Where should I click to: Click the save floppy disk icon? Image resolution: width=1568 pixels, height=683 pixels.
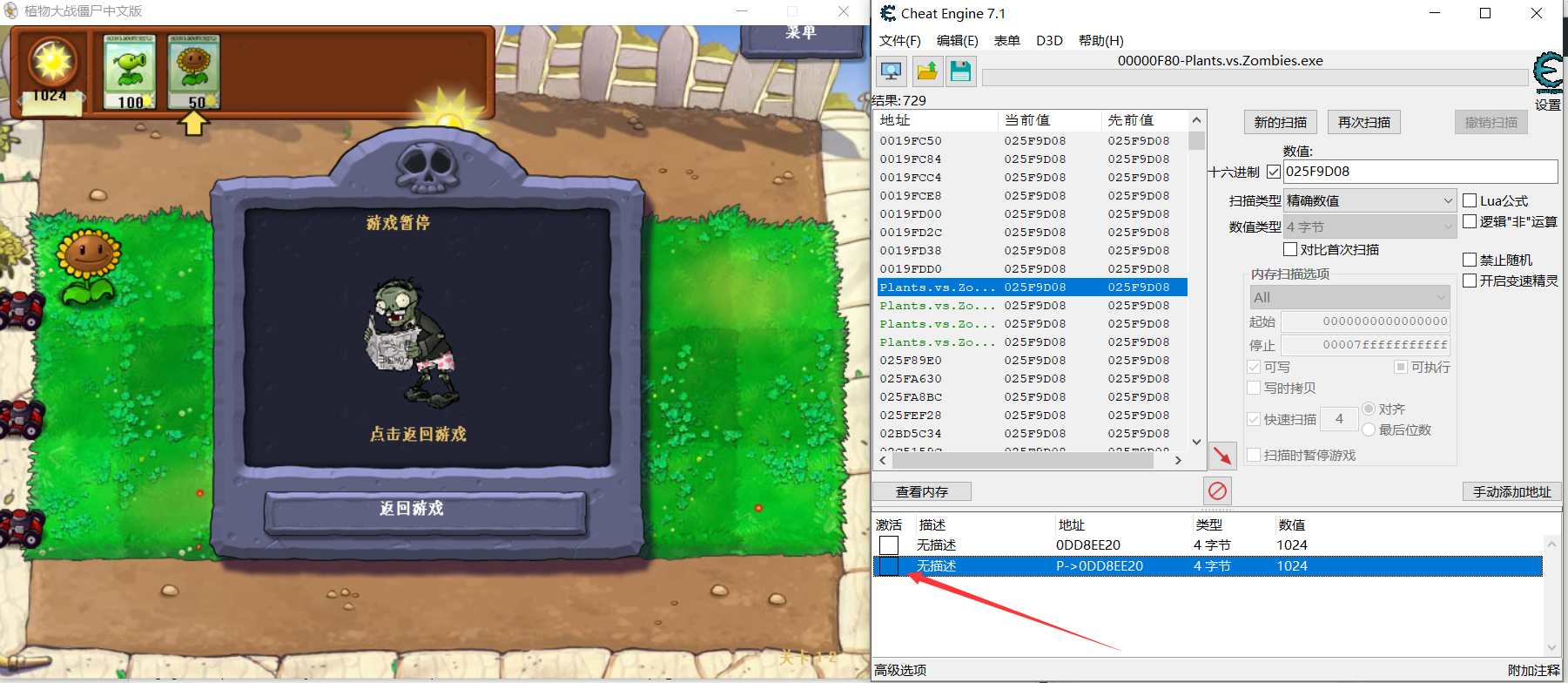click(x=960, y=71)
